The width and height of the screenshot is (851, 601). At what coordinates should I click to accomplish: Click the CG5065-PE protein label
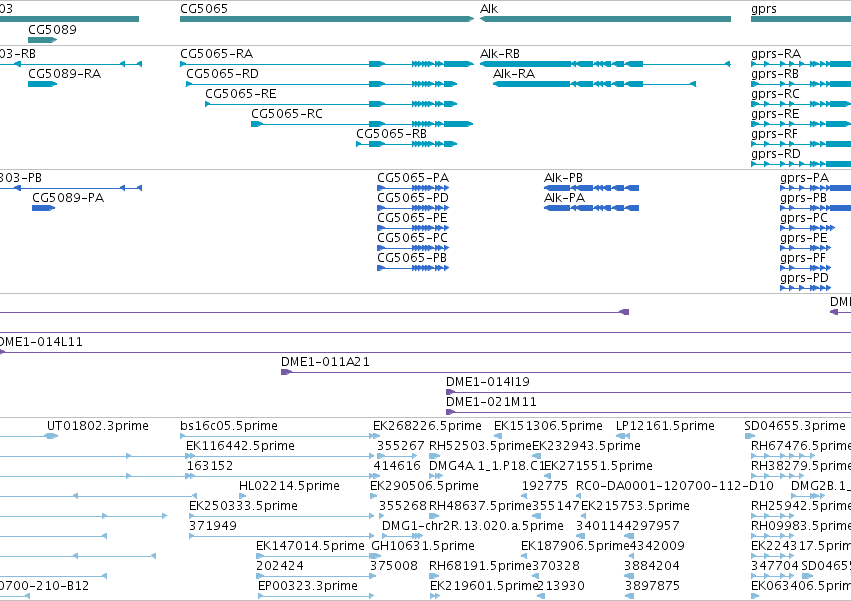click(x=412, y=218)
